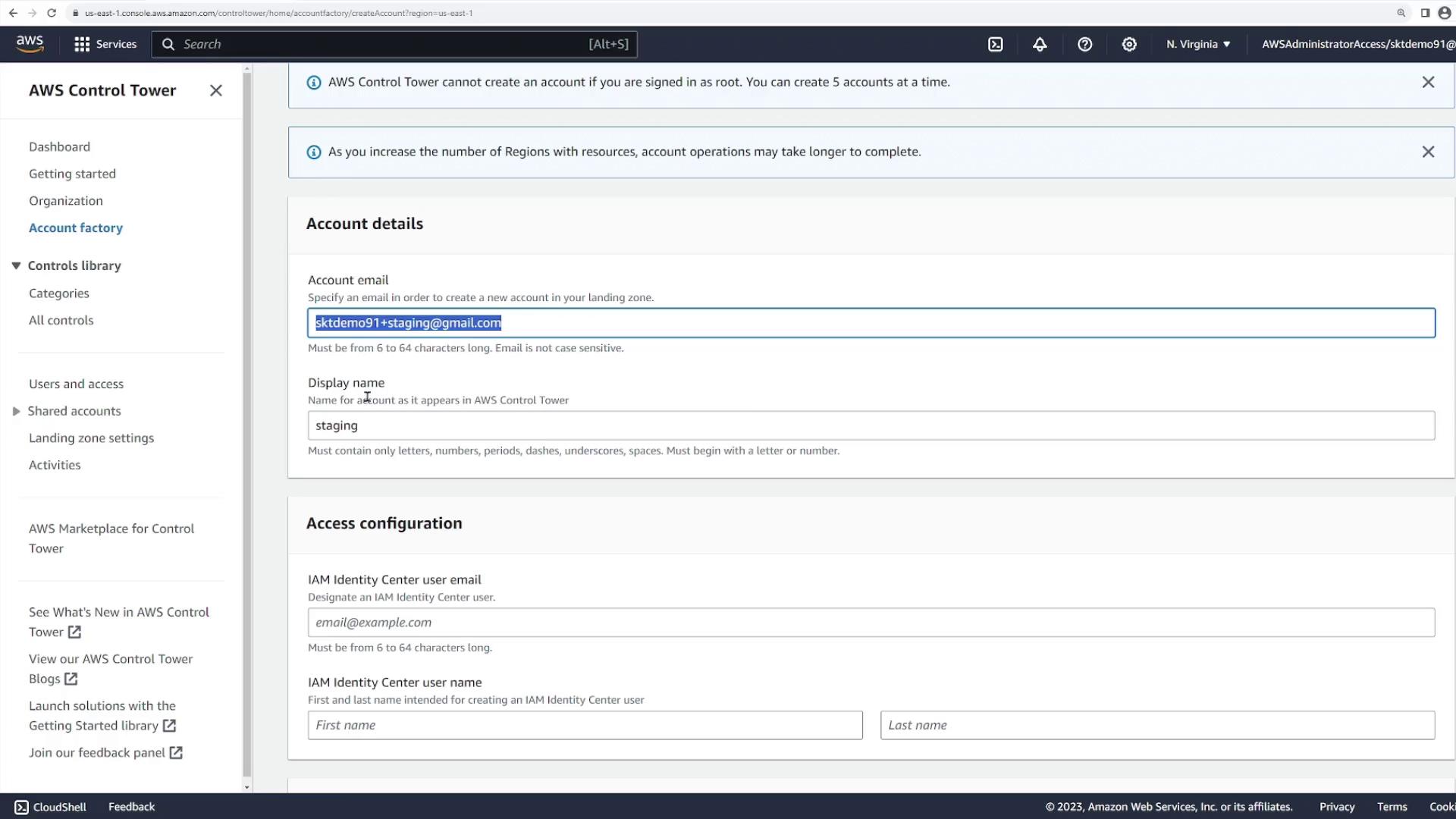Open the settings gear in AWS header
The height and width of the screenshot is (819, 1456).
pos(1129,45)
